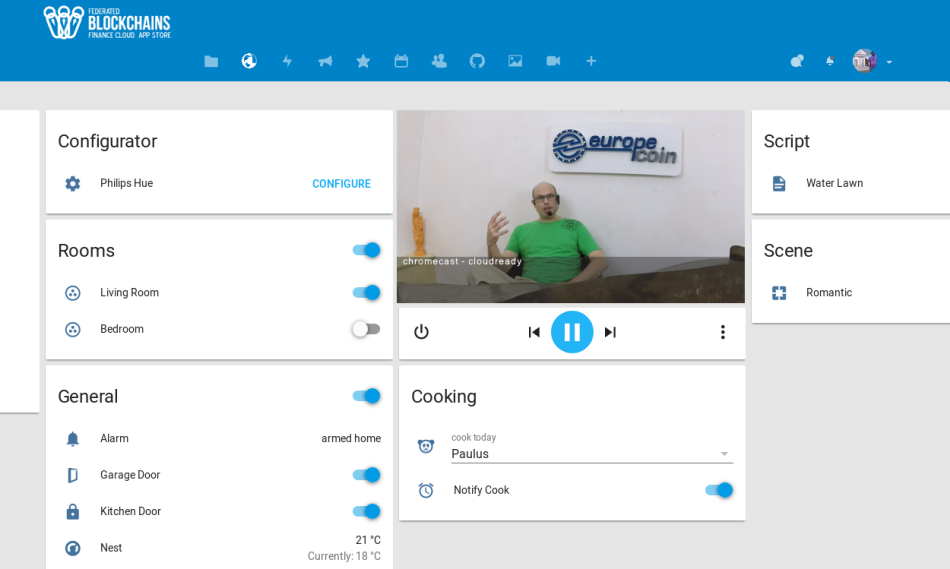Image resolution: width=950 pixels, height=569 pixels.
Task: Click the Kitchen Door lock icon
Action: [x=73, y=511]
